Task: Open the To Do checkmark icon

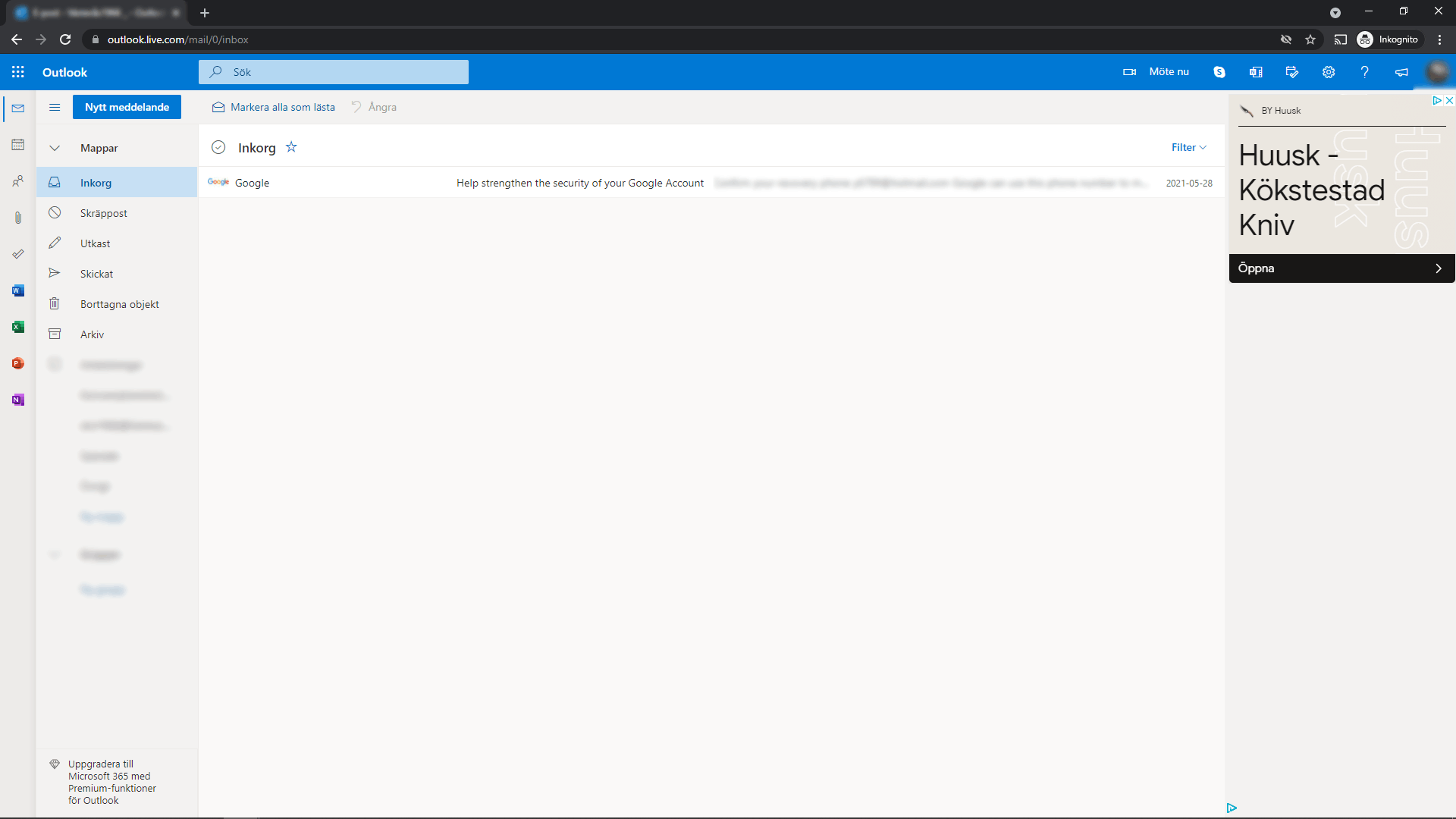Action: click(x=18, y=254)
